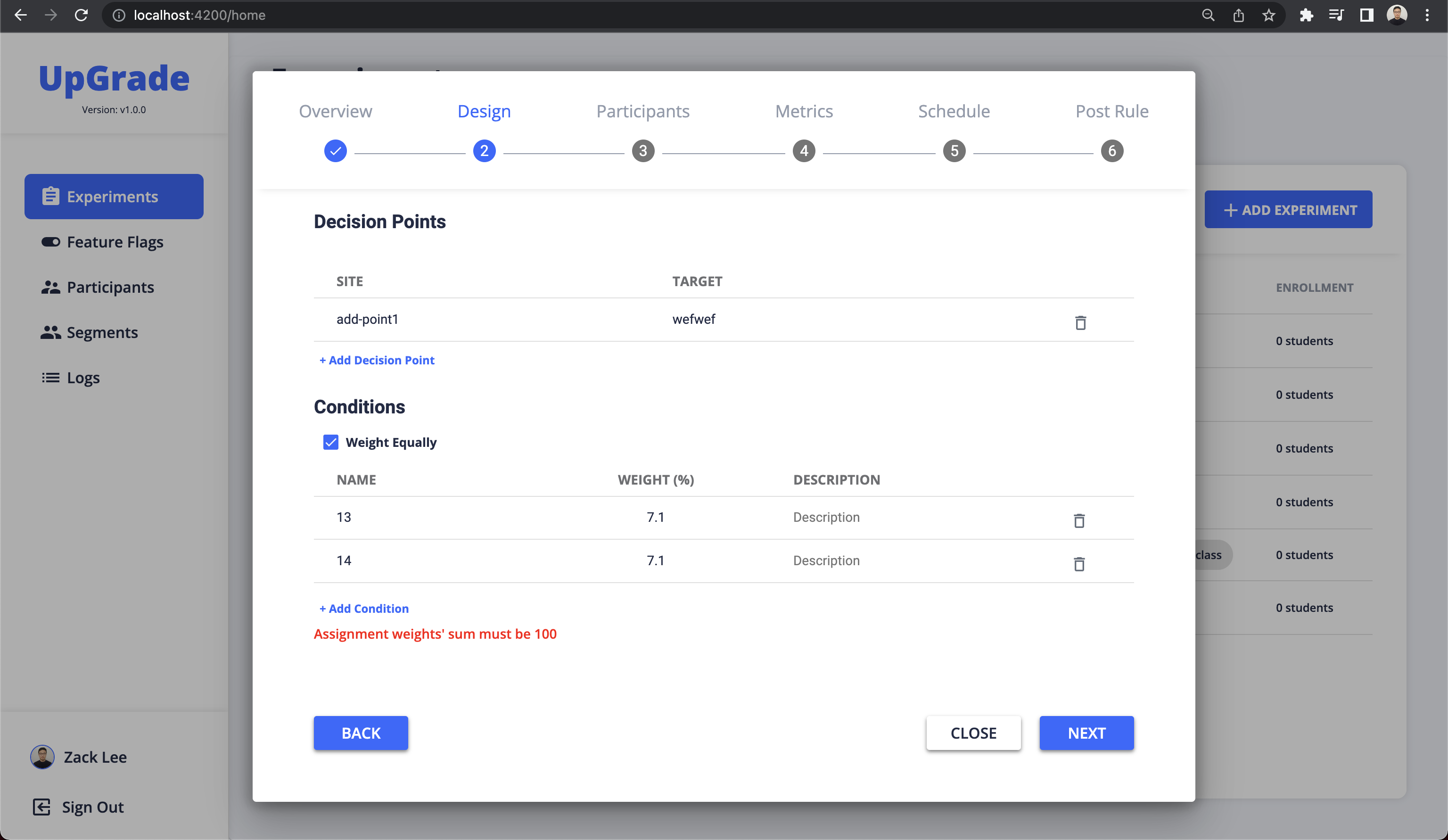This screenshot has width=1448, height=840.
Task: Open the browser zoom magnifier icon
Action: point(1208,16)
